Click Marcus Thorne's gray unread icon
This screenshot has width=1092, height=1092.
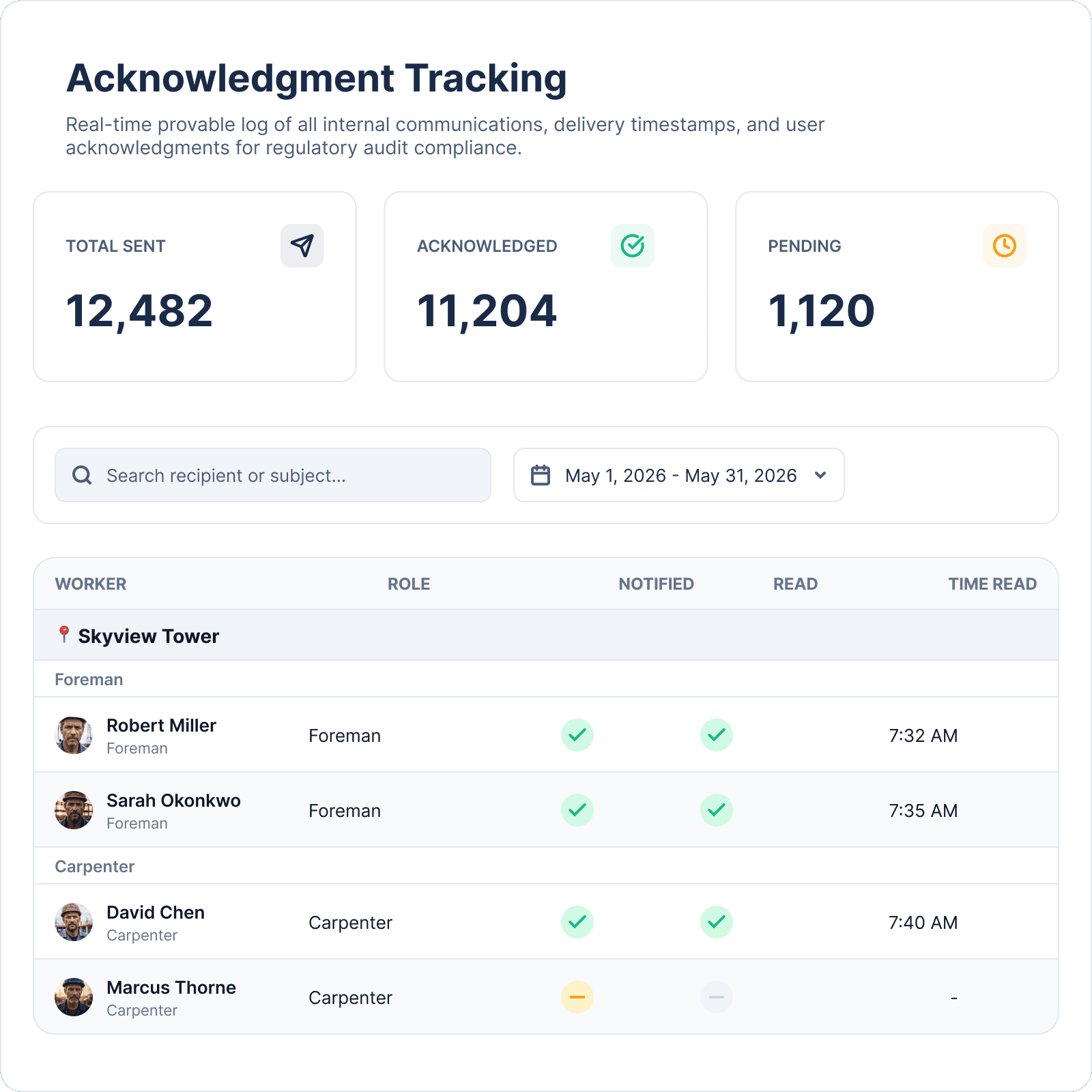click(717, 997)
